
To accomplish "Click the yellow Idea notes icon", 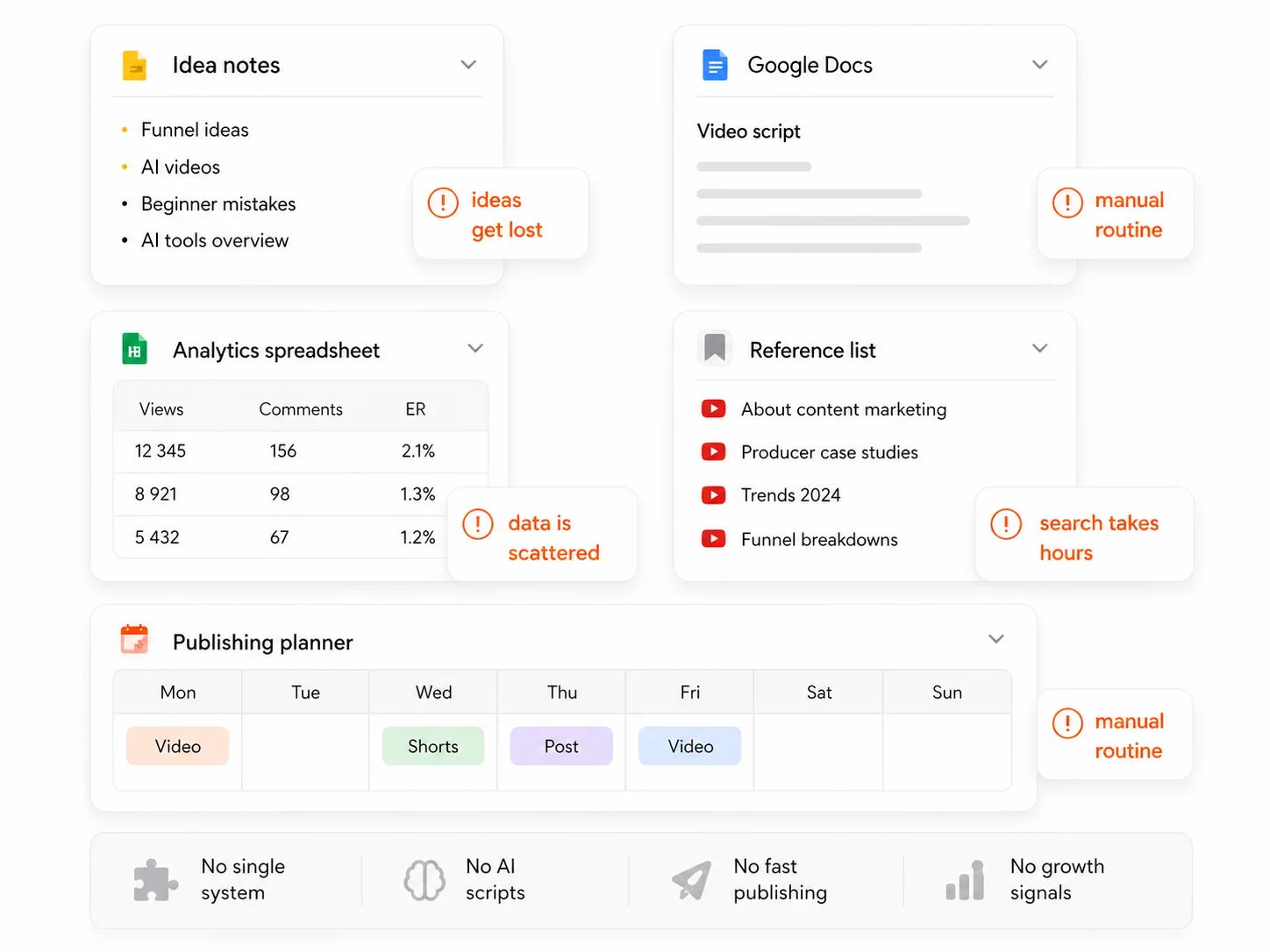I will point(134,66).
